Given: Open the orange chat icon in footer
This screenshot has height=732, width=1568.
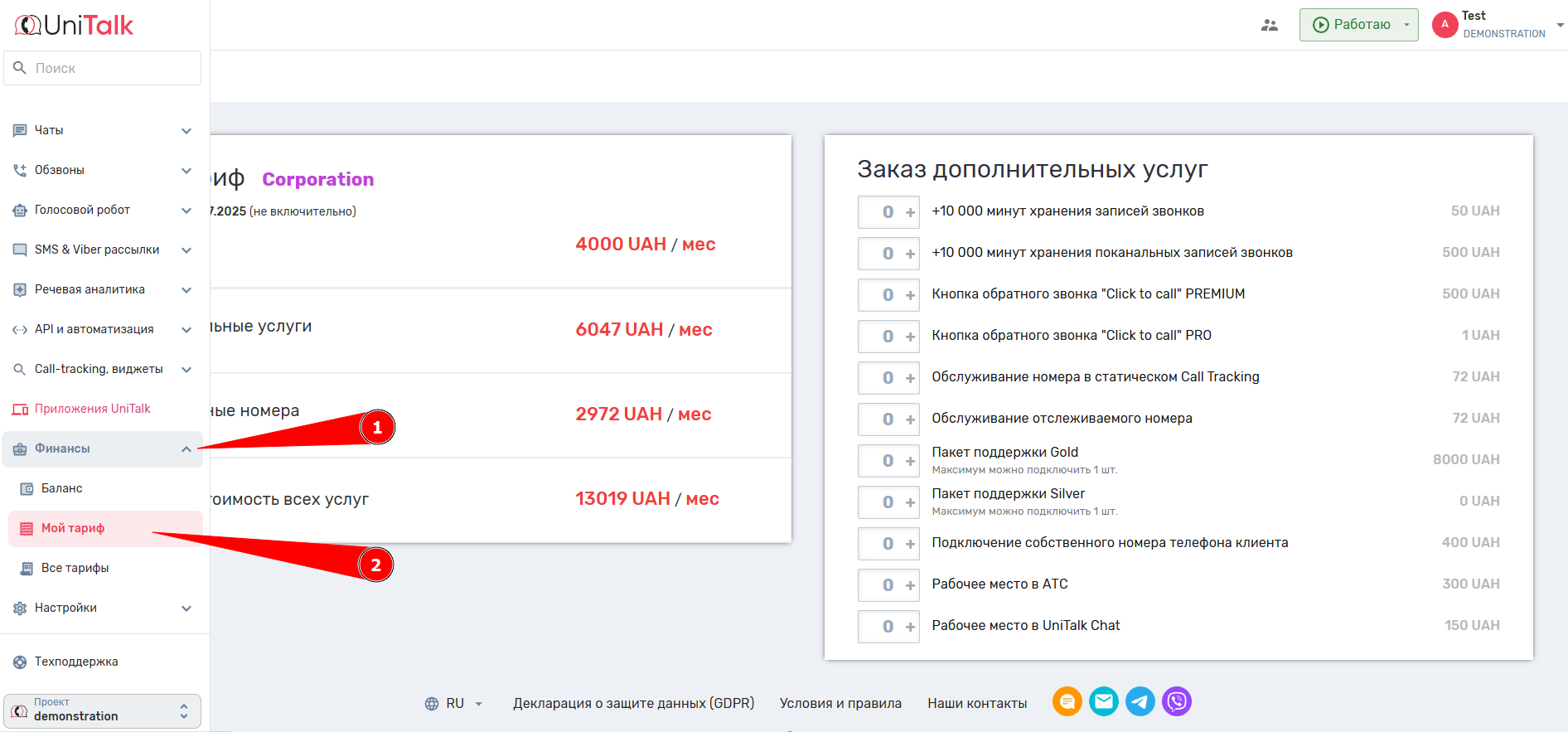Looking at the screenshot, I should tap(1067, 702).
